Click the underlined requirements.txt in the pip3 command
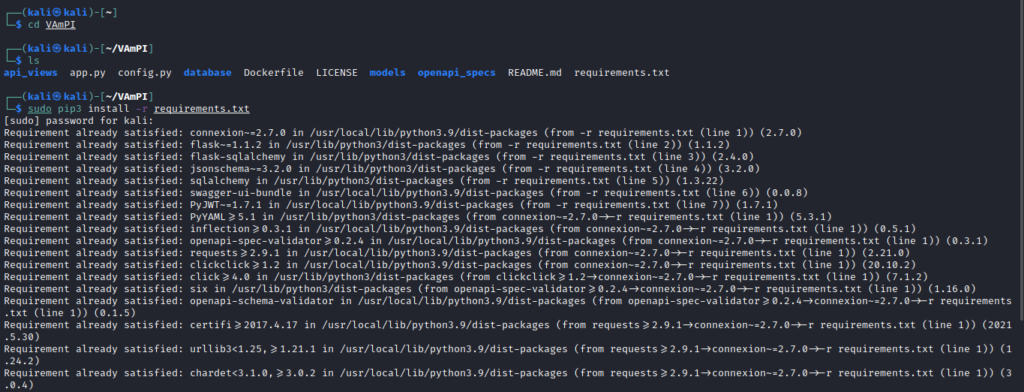This screenshot has height=392, width=1024. click(202, 108)
